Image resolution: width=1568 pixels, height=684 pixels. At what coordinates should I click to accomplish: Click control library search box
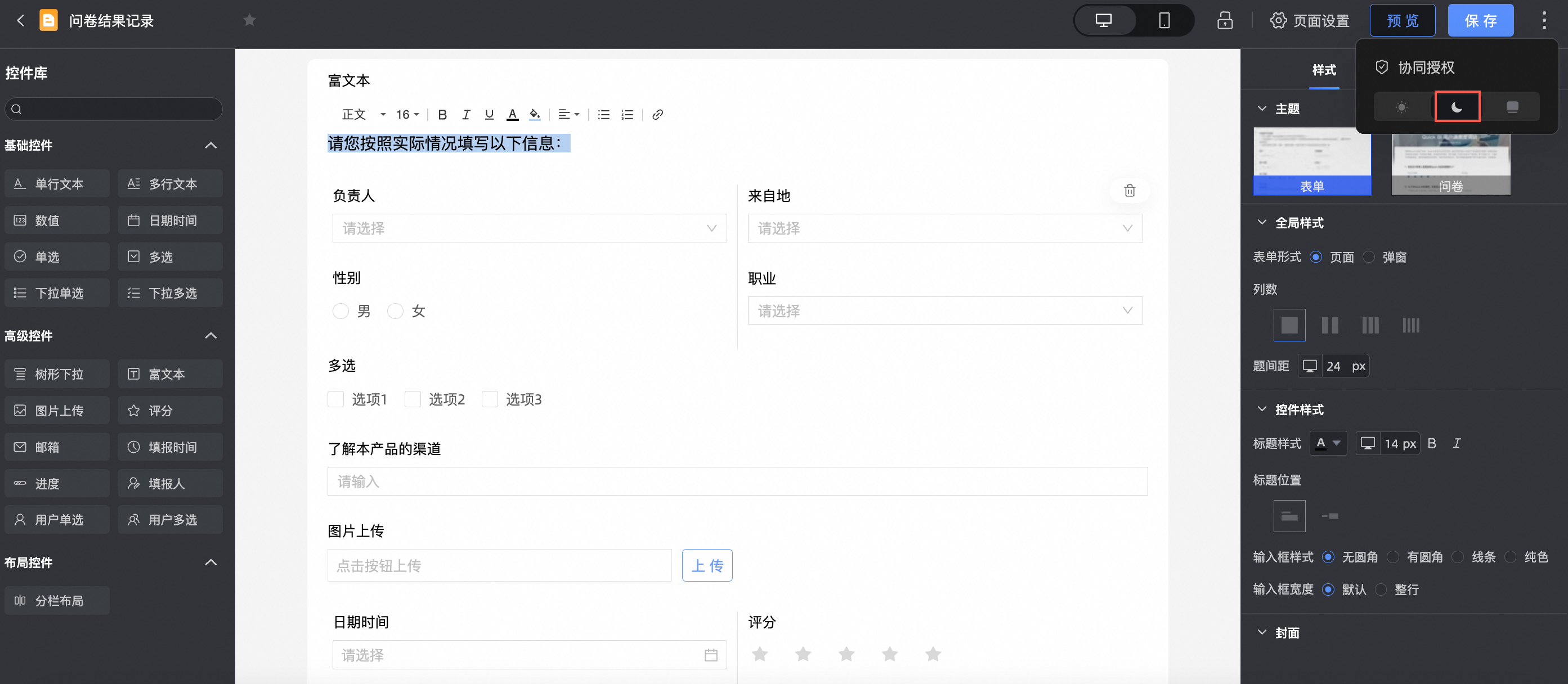(x=113, y=109)
